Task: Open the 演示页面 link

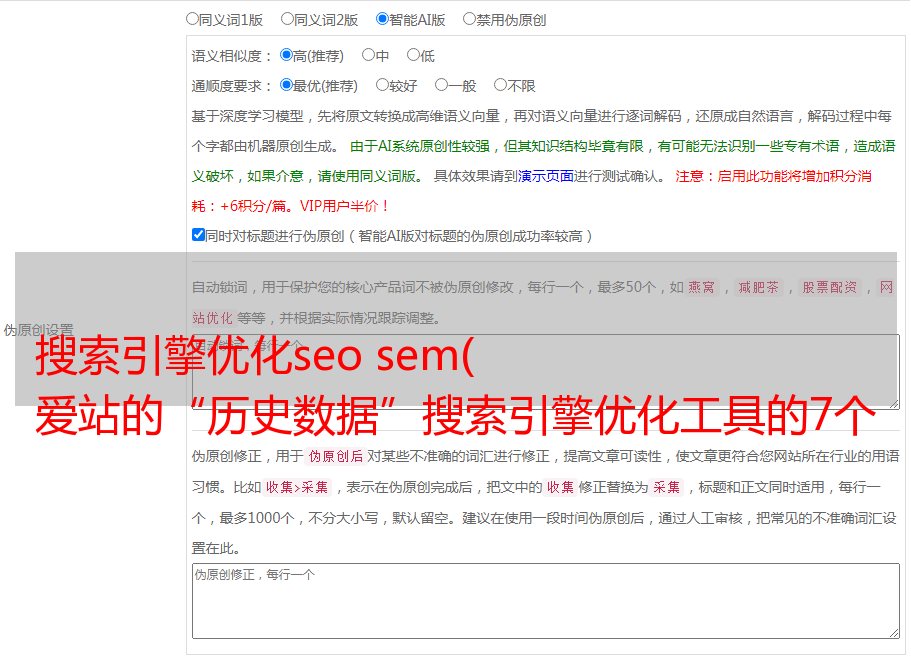Action: point(545,176)
